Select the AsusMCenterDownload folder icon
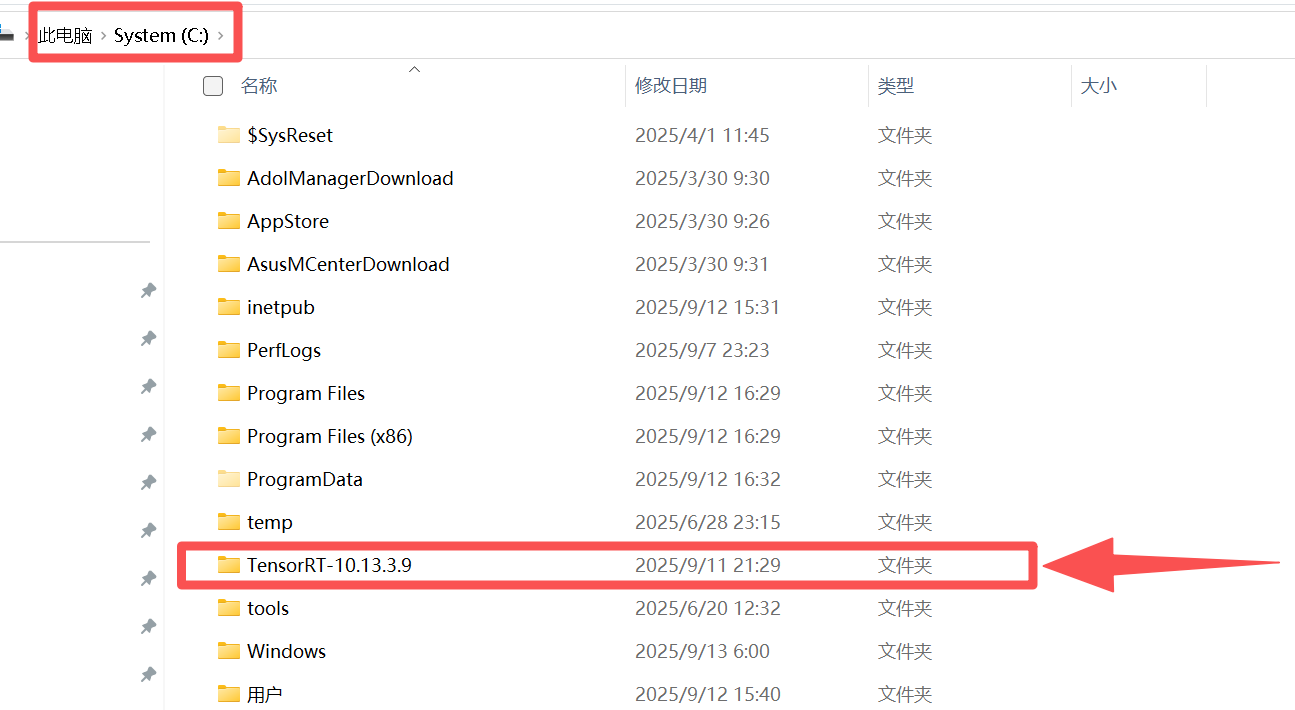The image size is (1295, 710). tap(229, 264)
